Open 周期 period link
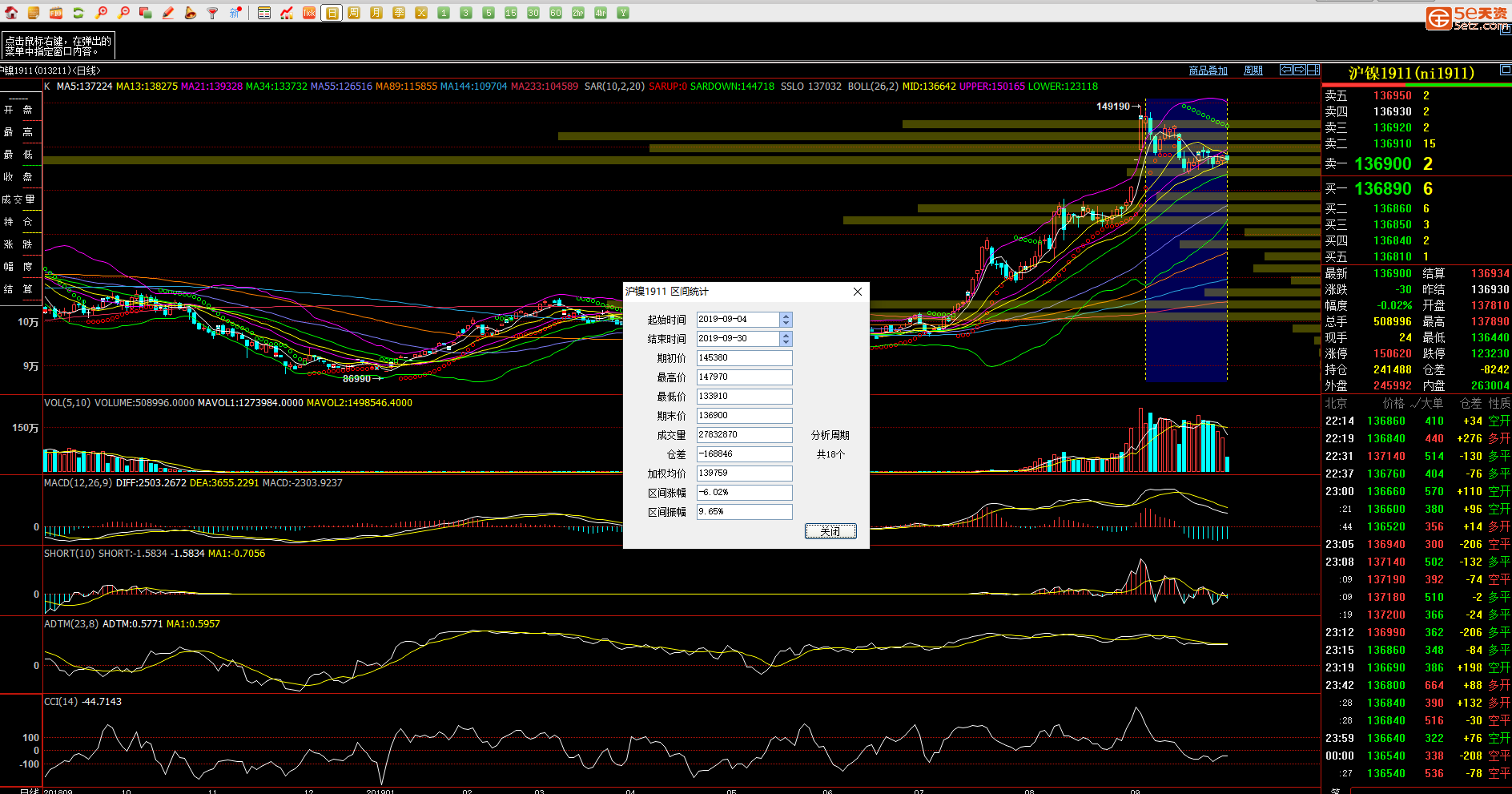The width and height of the screenshot is (1512, 794). pos(1253,71)
